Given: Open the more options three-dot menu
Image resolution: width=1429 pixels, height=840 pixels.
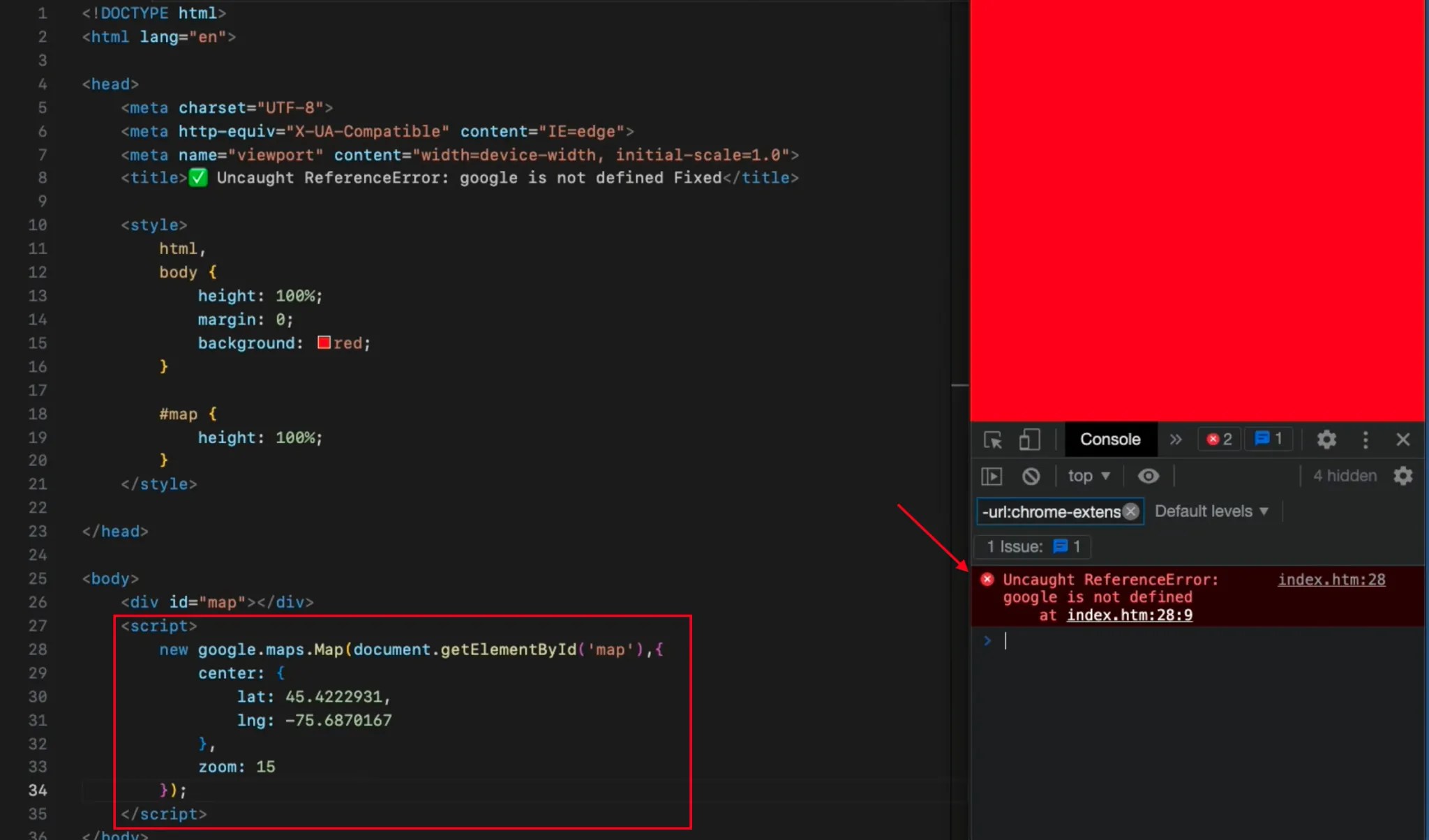Looking at the screenshot, I should [x=1365, y=440].
